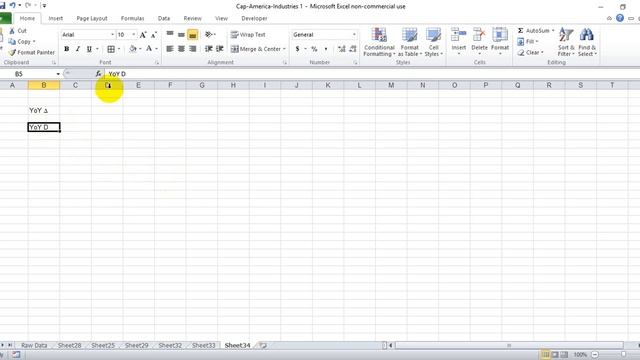Align text right
This screenshot has width=640, height=360.
(193, 49)
